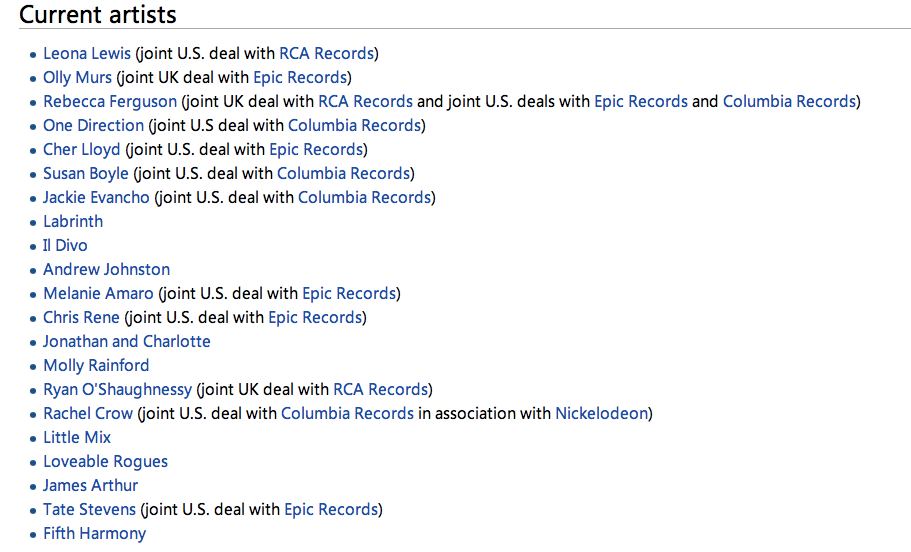911x552 pixels.
Task: Open the Chris Rene link
Action: pyautogui.click(x=81, y=317)
